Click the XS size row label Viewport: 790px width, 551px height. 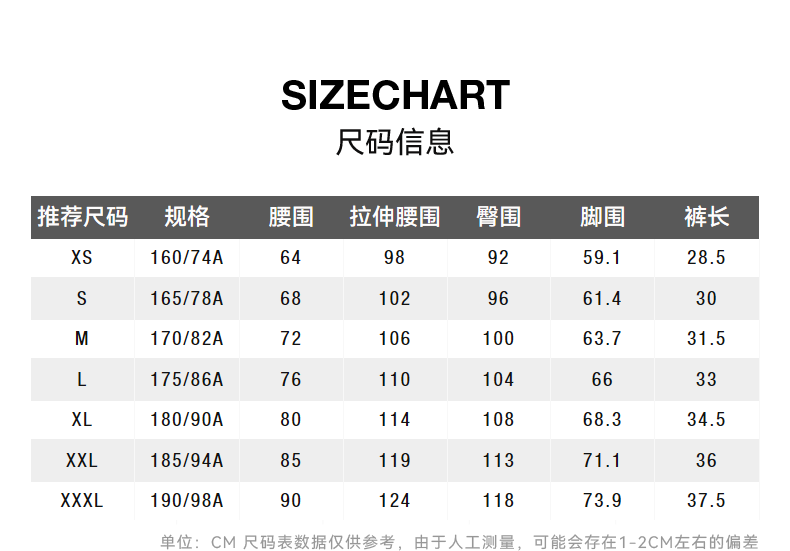(x=82, y=258)
